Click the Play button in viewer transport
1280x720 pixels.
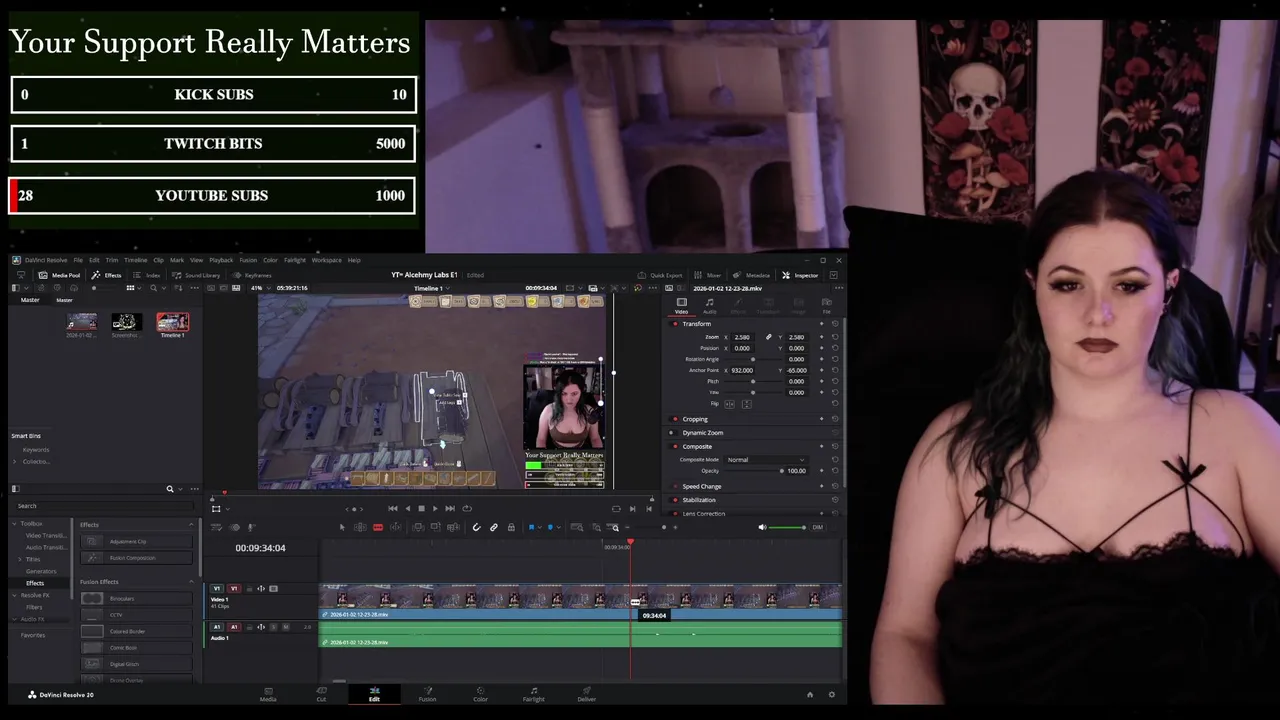tap(435, 508)
